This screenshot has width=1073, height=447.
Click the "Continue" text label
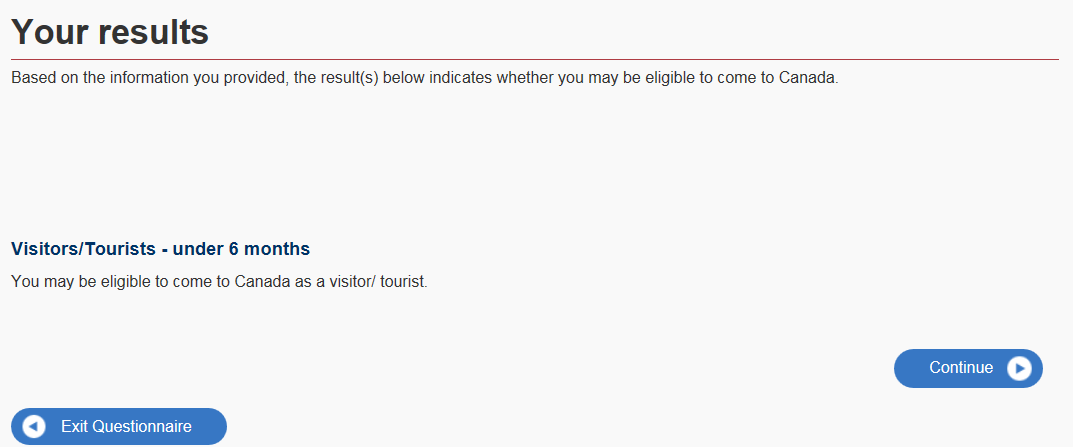point(960,368)
